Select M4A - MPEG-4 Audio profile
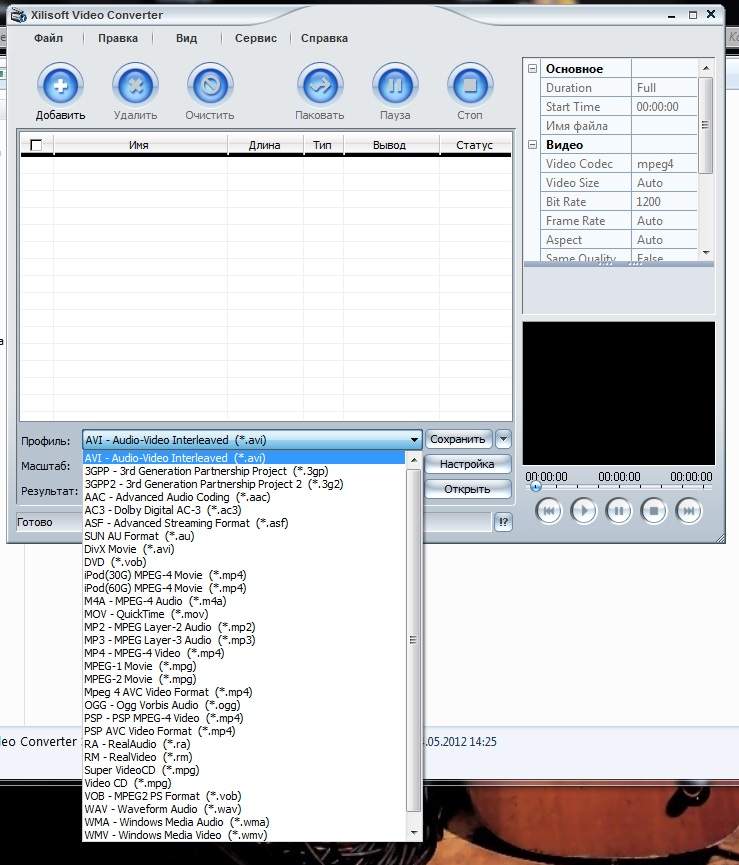739x865 pixels. pos(243,601)
